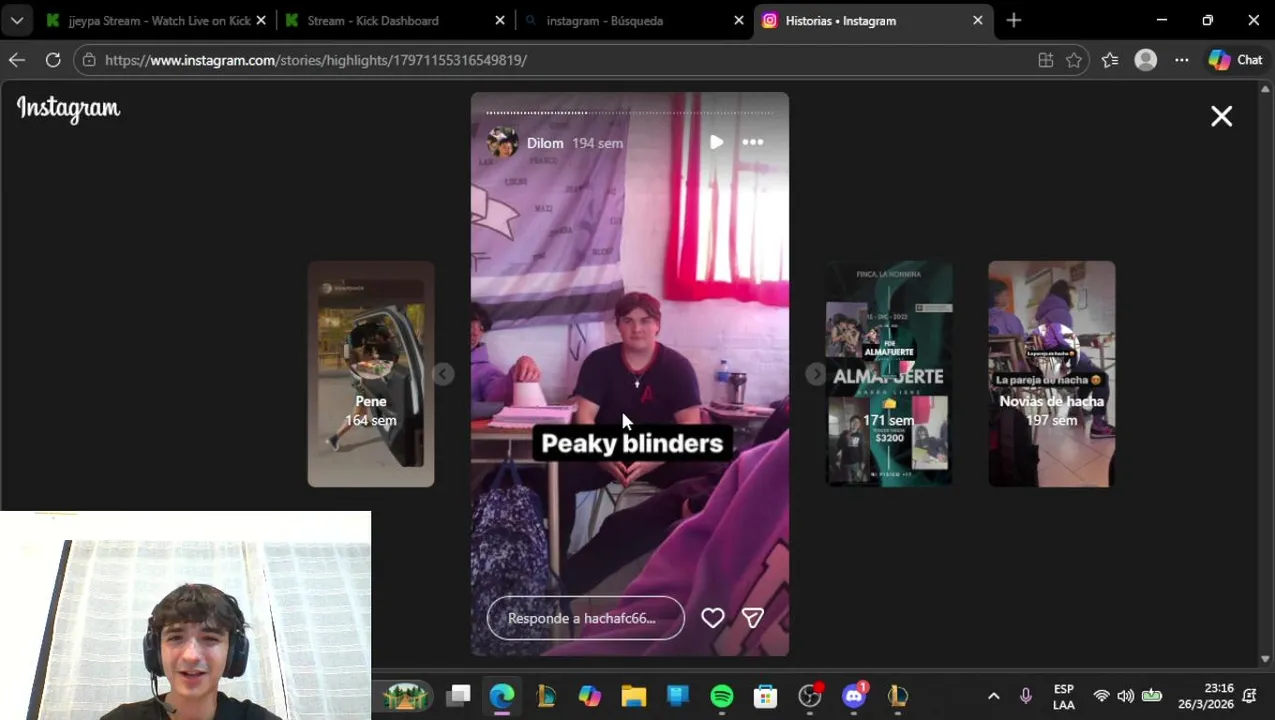This screenshot has height=720, width=1275.
Task: Open the Dilom profile avatar in the story
Action: [x=502, y=143]
